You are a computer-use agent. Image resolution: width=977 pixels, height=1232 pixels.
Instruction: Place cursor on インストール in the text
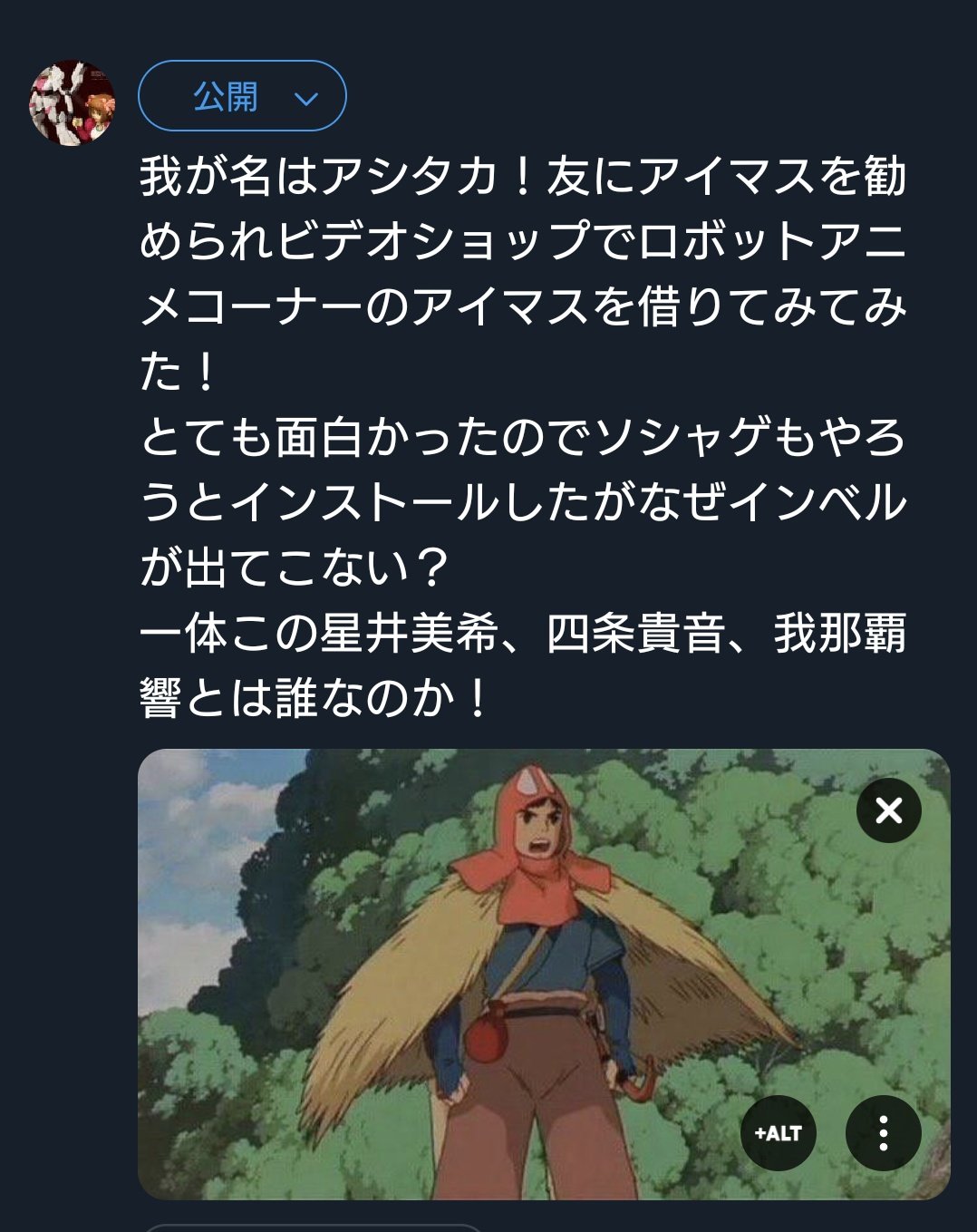coord(364,503)
